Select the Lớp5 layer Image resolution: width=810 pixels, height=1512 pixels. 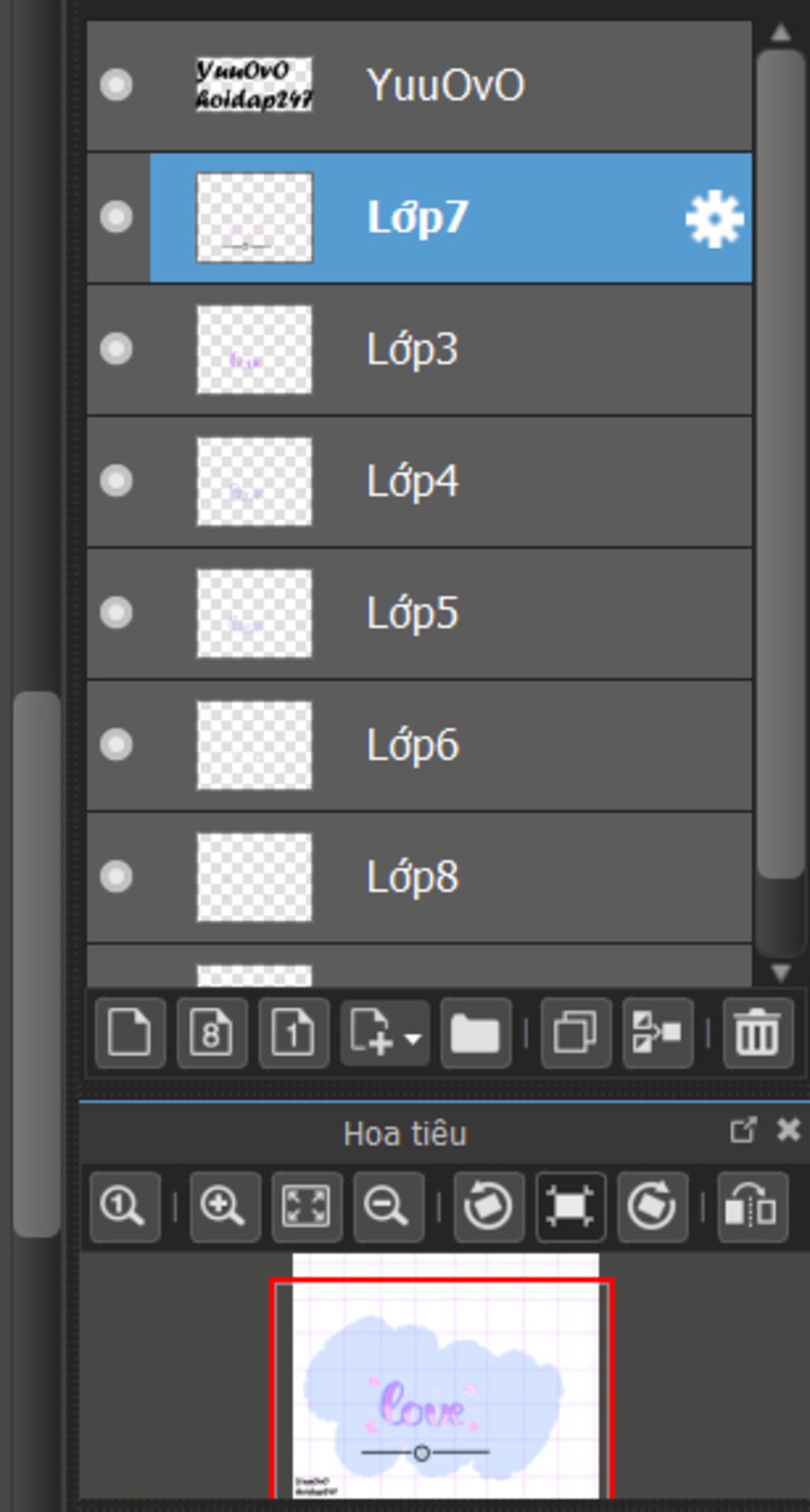point(419,613)
